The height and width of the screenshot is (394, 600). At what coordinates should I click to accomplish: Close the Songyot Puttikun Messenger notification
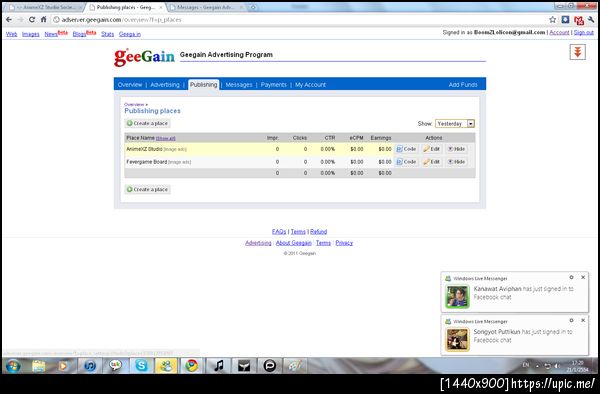(583, 320)
